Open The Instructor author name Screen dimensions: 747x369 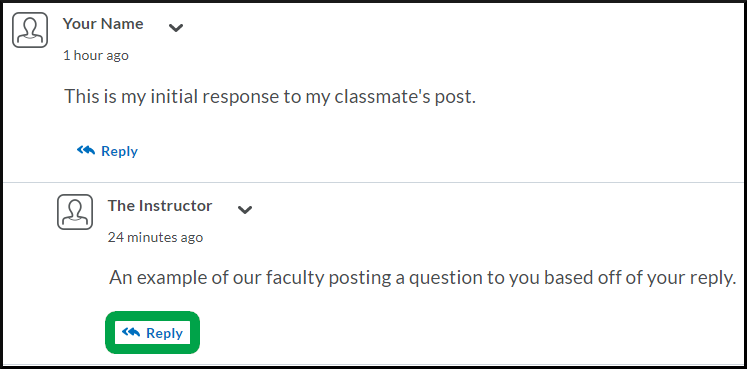(160, 206)
